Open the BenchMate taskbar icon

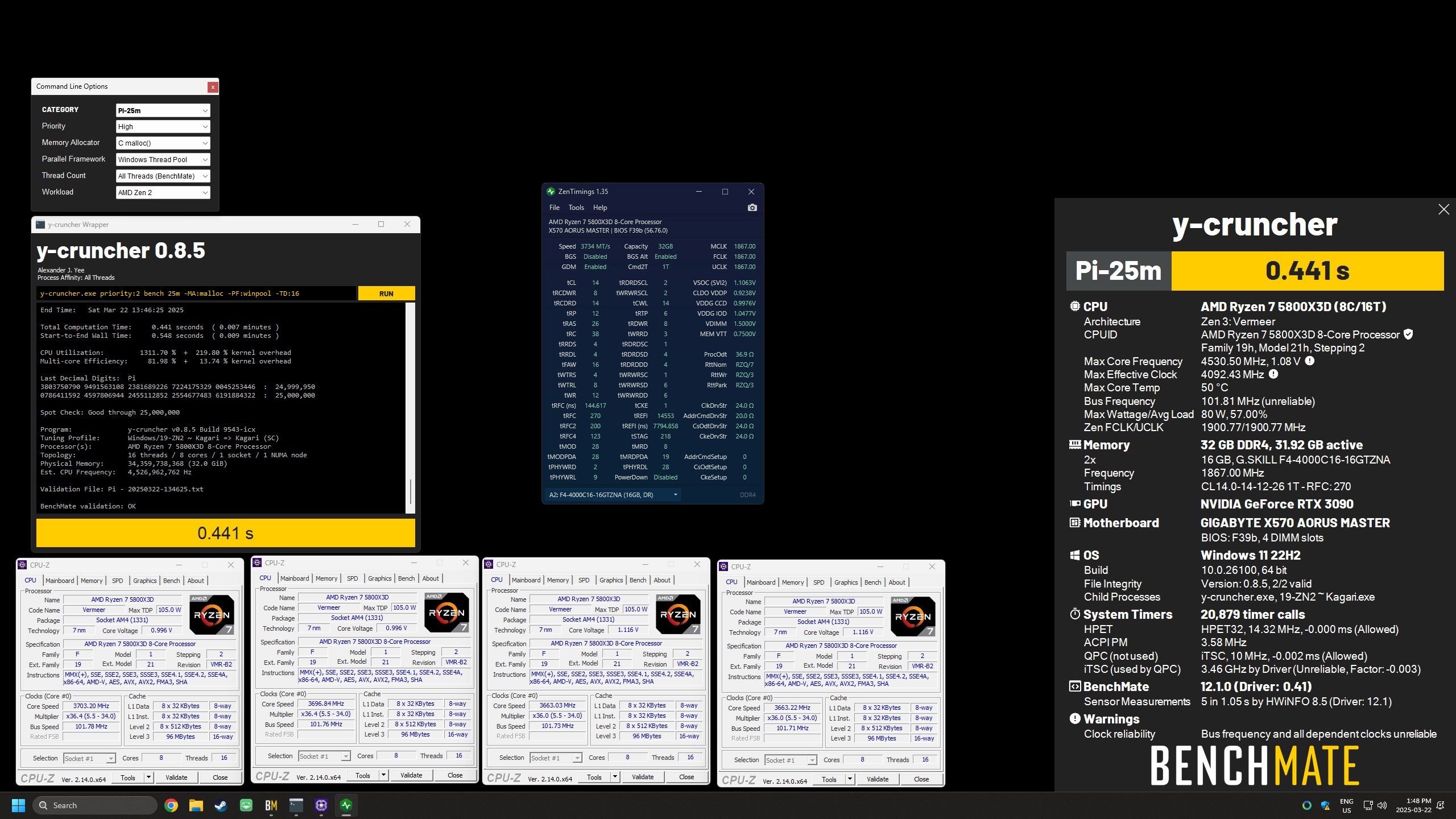[x=271, y=805]
